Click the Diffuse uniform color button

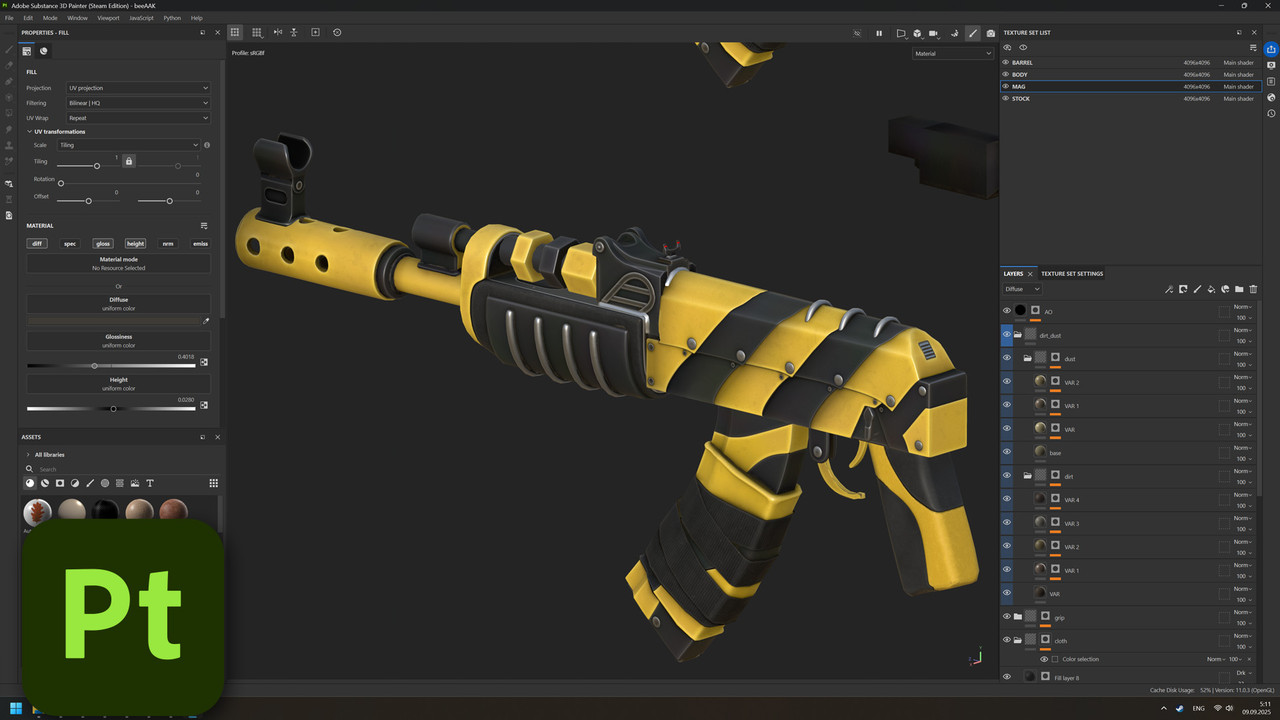(x=118, y=304)
